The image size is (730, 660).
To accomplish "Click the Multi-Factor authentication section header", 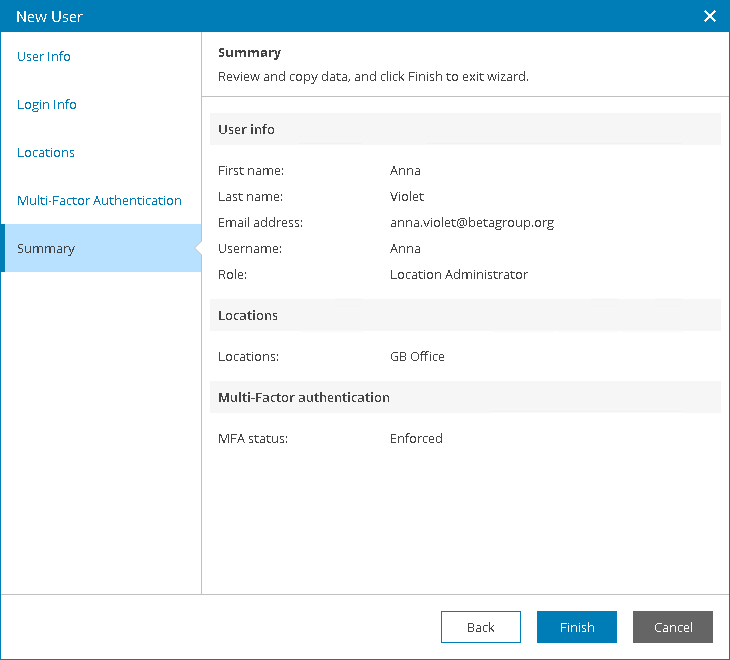I will (x=304, y=398).
